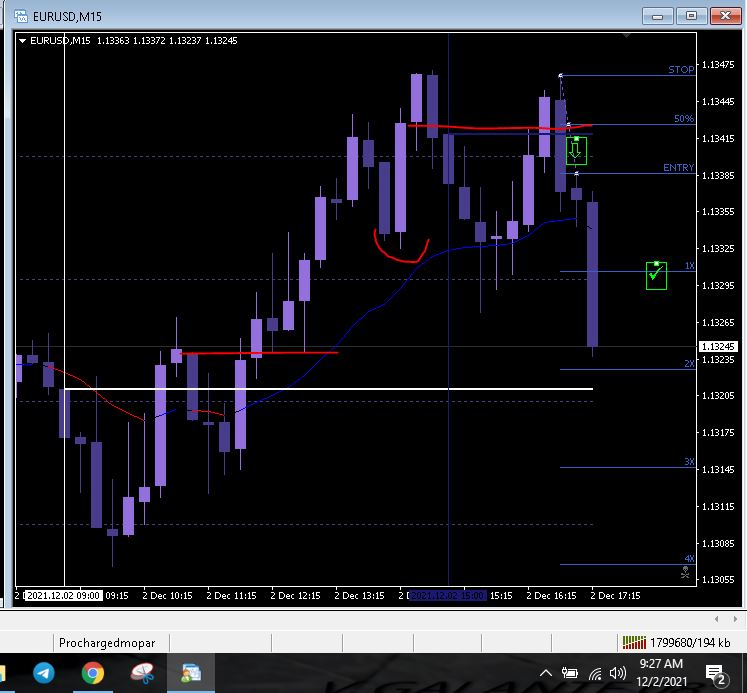The width and height of the screenshot is (747, 693).
Task: Select the green down-arrow sell signal icon
Action: [576, 151]
